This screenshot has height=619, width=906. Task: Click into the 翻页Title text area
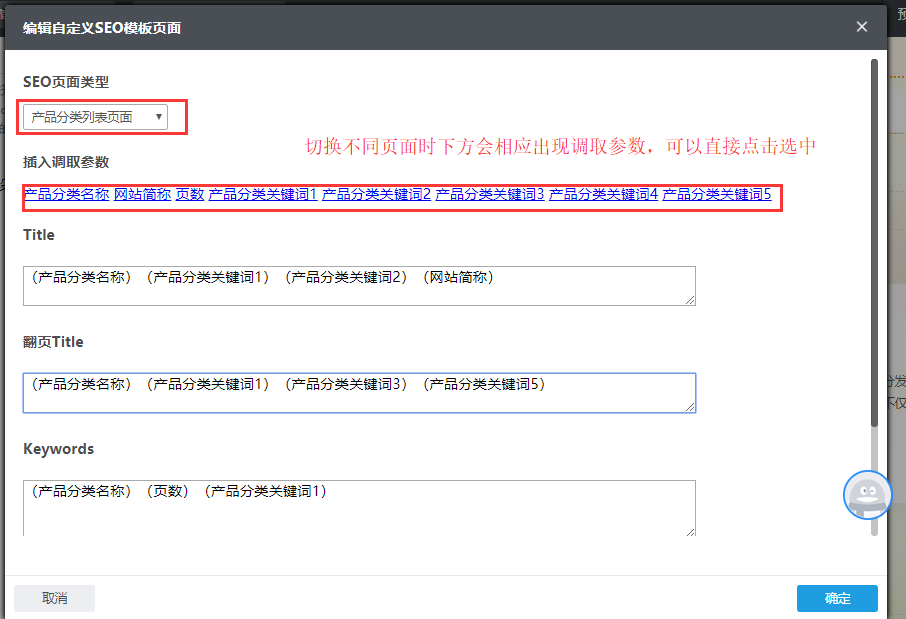[x=358, y=392]
